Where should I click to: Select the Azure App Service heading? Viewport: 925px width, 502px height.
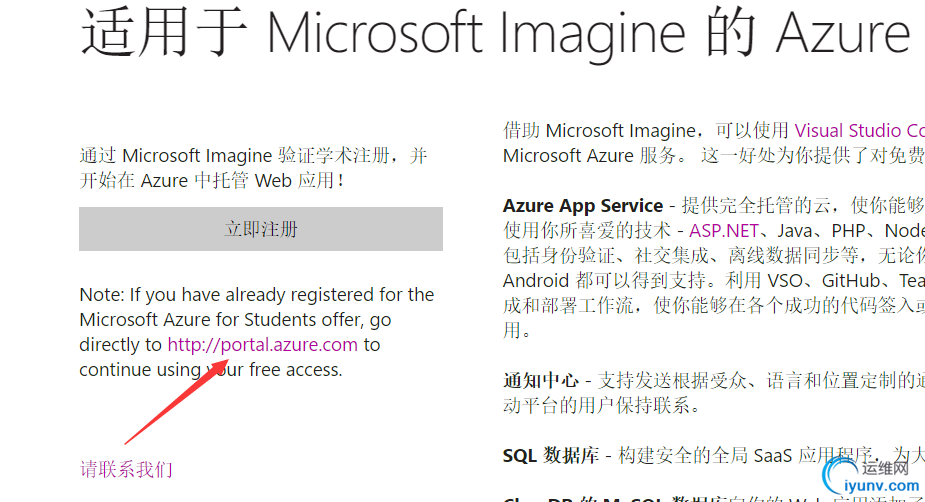click(x=583, y=205)
